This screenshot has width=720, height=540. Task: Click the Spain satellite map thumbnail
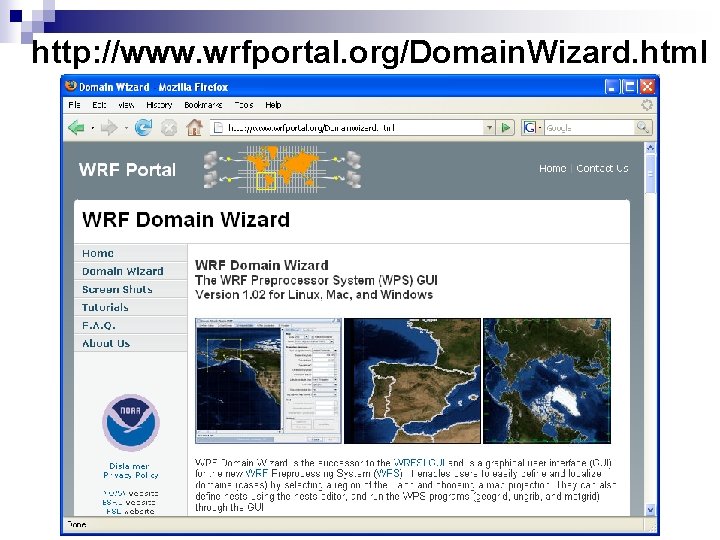point(412,381)
